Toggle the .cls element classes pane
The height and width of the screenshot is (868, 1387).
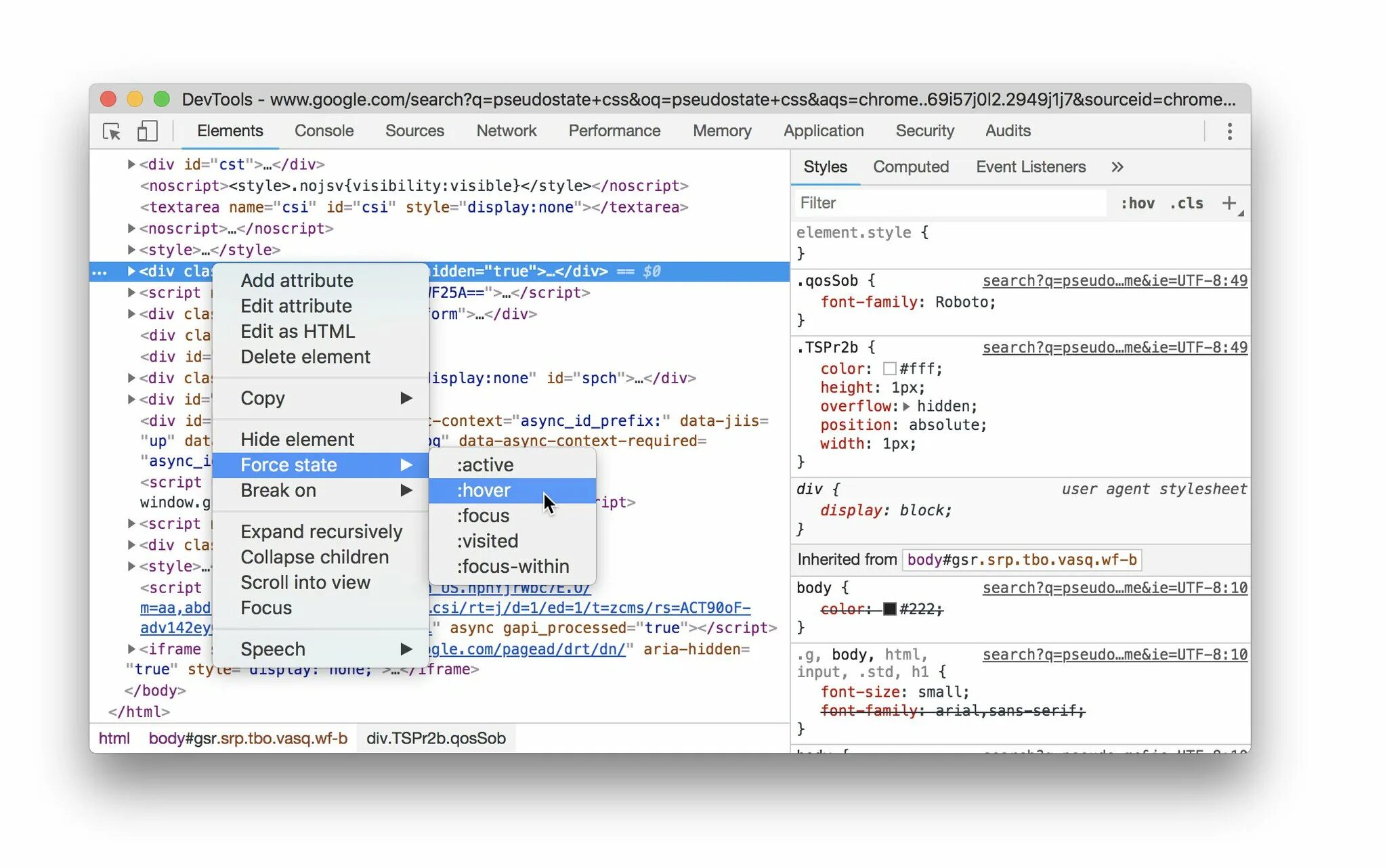(1187, 203)
